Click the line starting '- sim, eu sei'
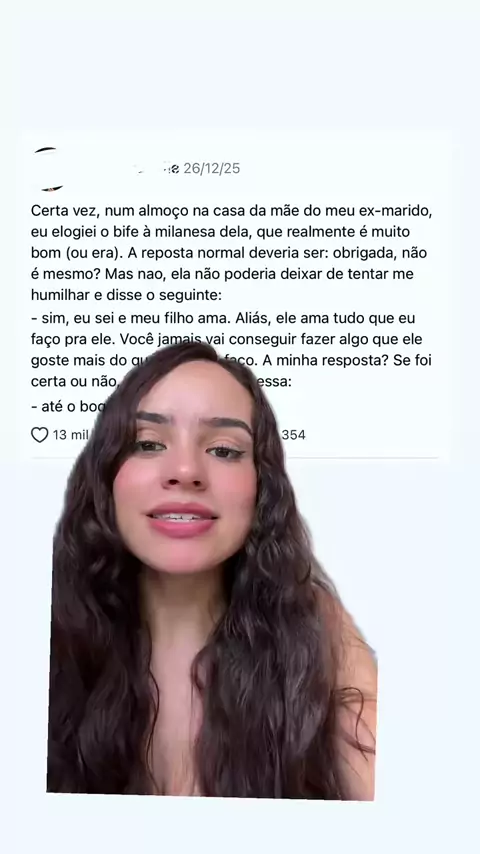 click(x=223, y=318)
